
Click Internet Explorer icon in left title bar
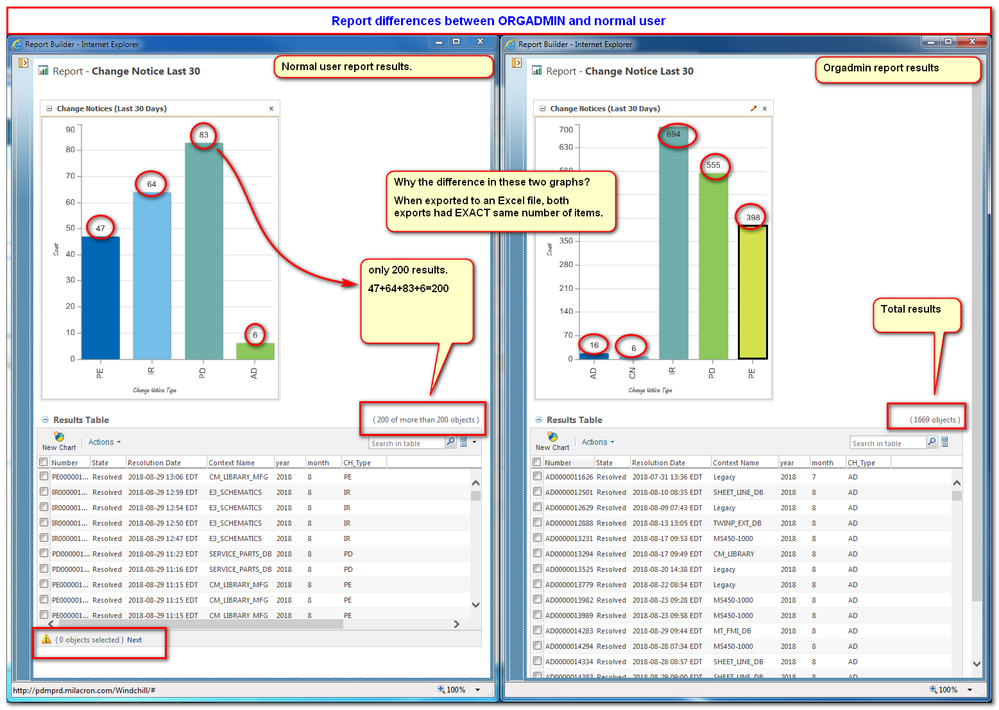point(17,44)
